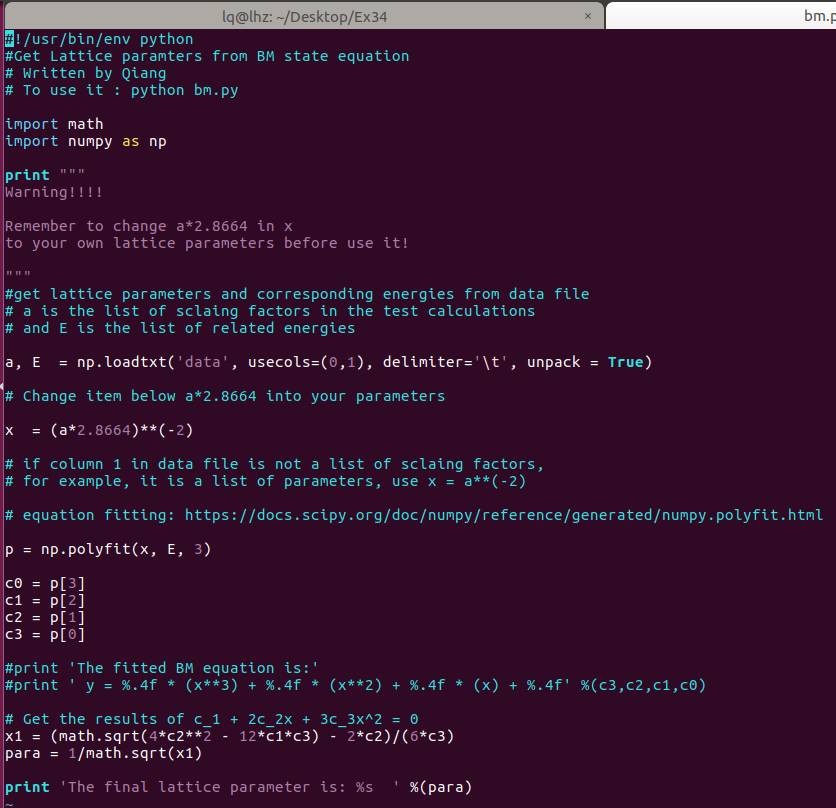This screenshot has height=808, width=836.
Task: Place cursor on 'p = np.polyfit(x, E, 3)'
Action: [x=108, y=549]
